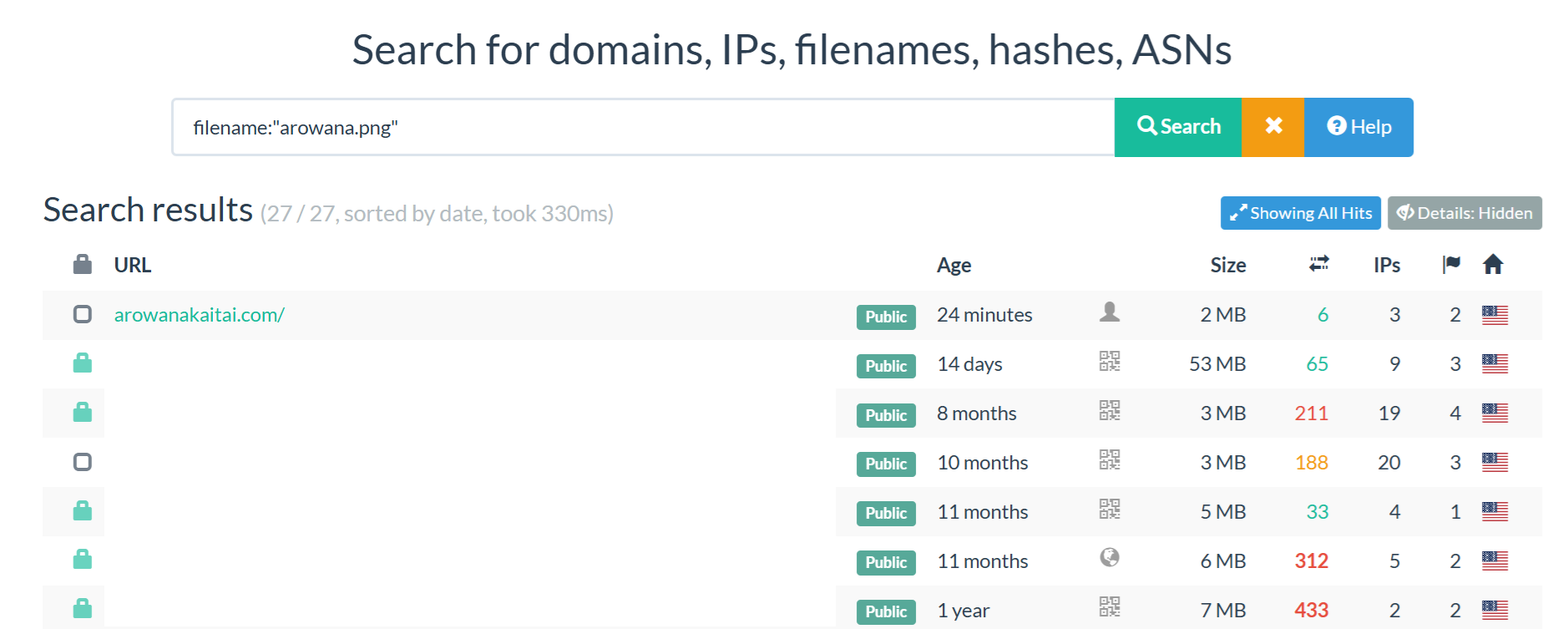
Task: Click the search query input field
Action: (643, 127)
